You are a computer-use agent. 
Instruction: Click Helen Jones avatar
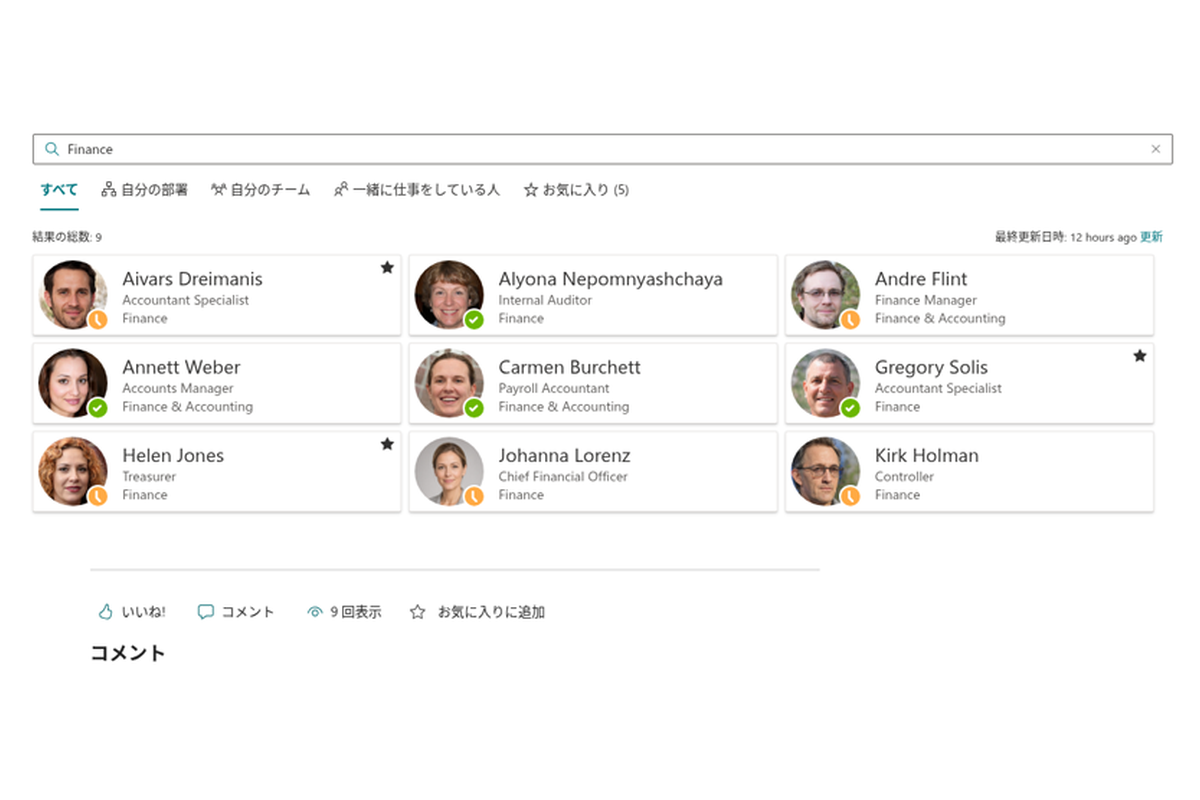pyautogui.click(x=72, y=470)
